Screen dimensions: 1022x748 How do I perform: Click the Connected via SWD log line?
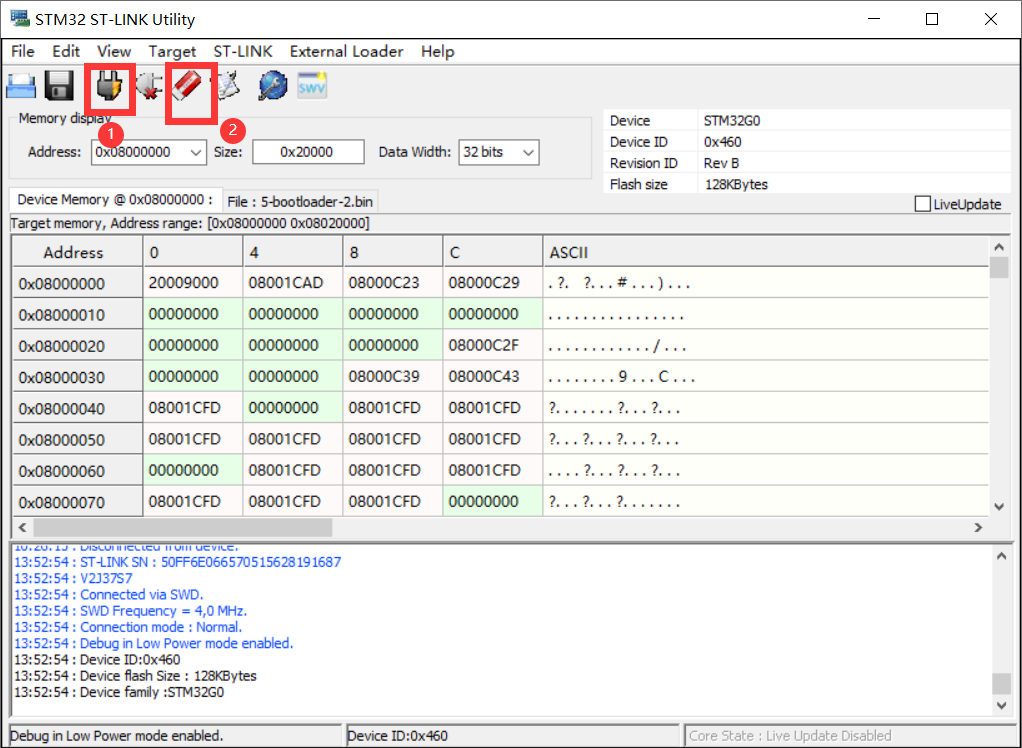click(x=109, y=594)
